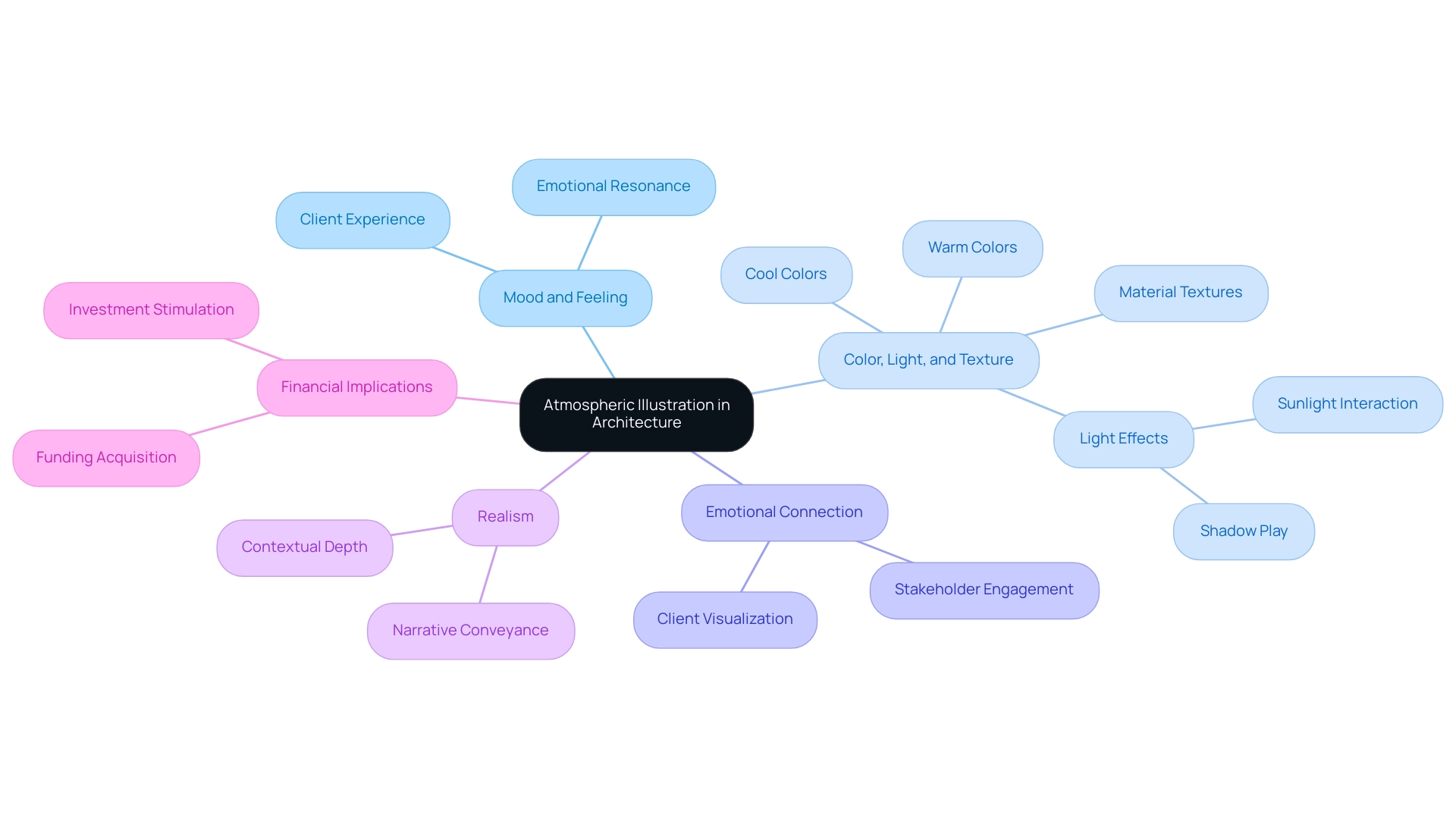Select the Realism node
The image size is (1456, 821).
506,516
